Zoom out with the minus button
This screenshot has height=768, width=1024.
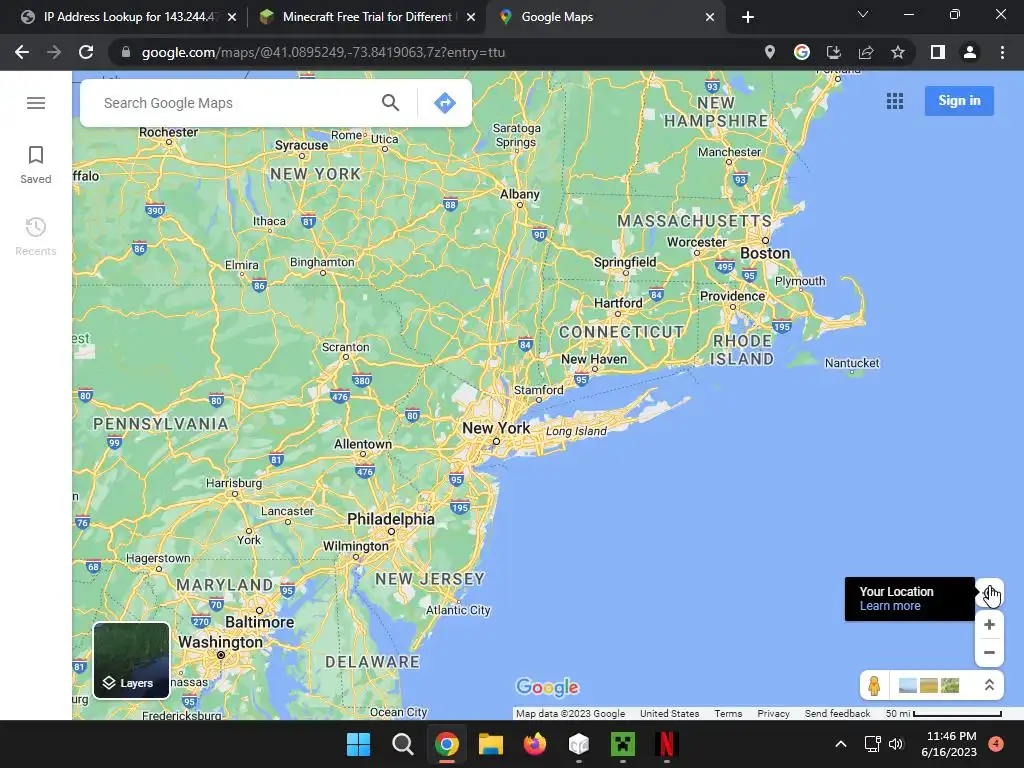[x=989, y=652]
